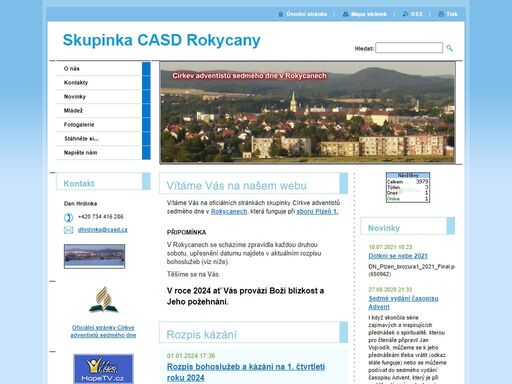Image resolution: width=512 pixels, height=384 pixels.
Task: Click the printer icon beside Tisk
Action: pos(441,14)
